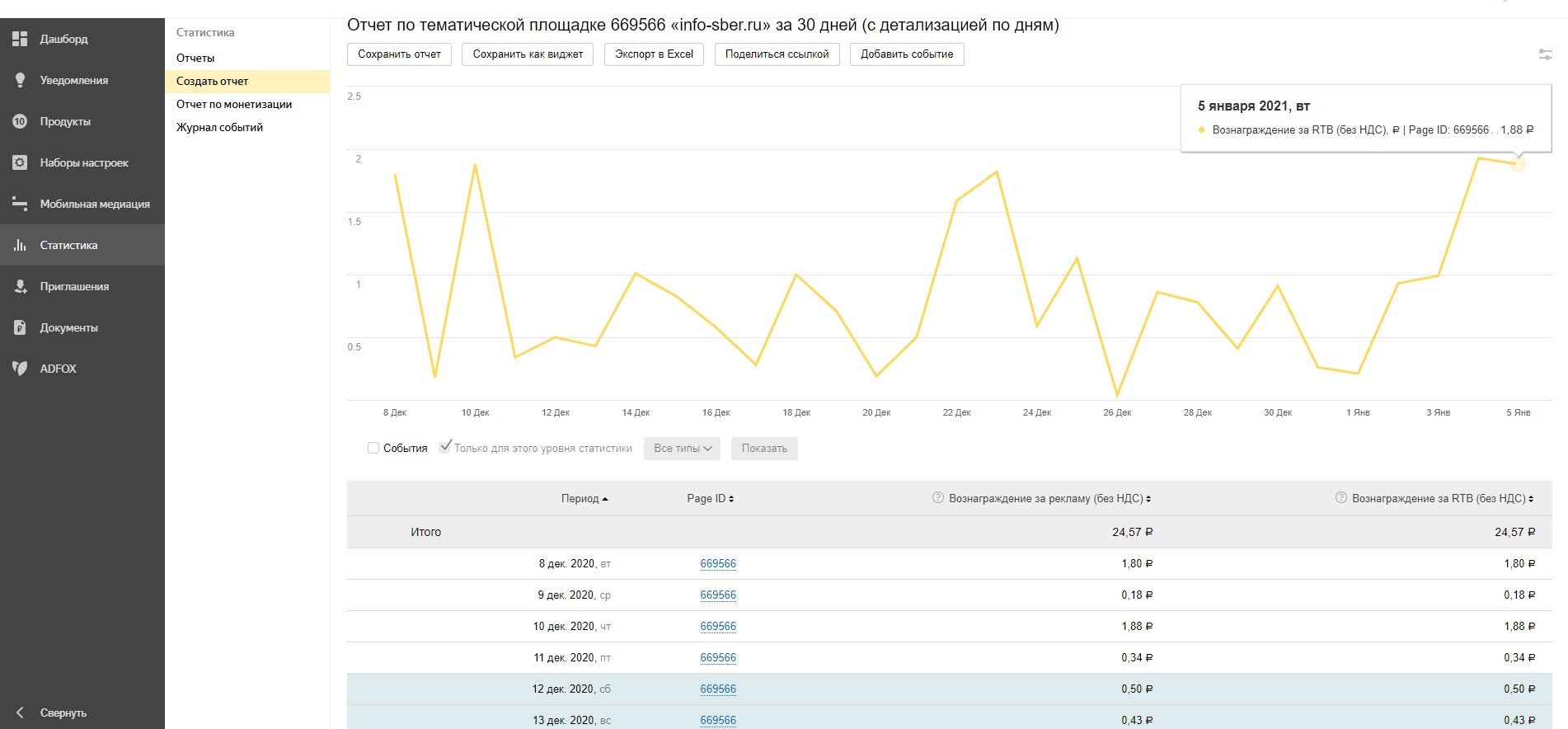The height and width of the screenshot is (729, 1568).
Task: Open the settings sets gear icon
Action: click(x=20, y=162)
